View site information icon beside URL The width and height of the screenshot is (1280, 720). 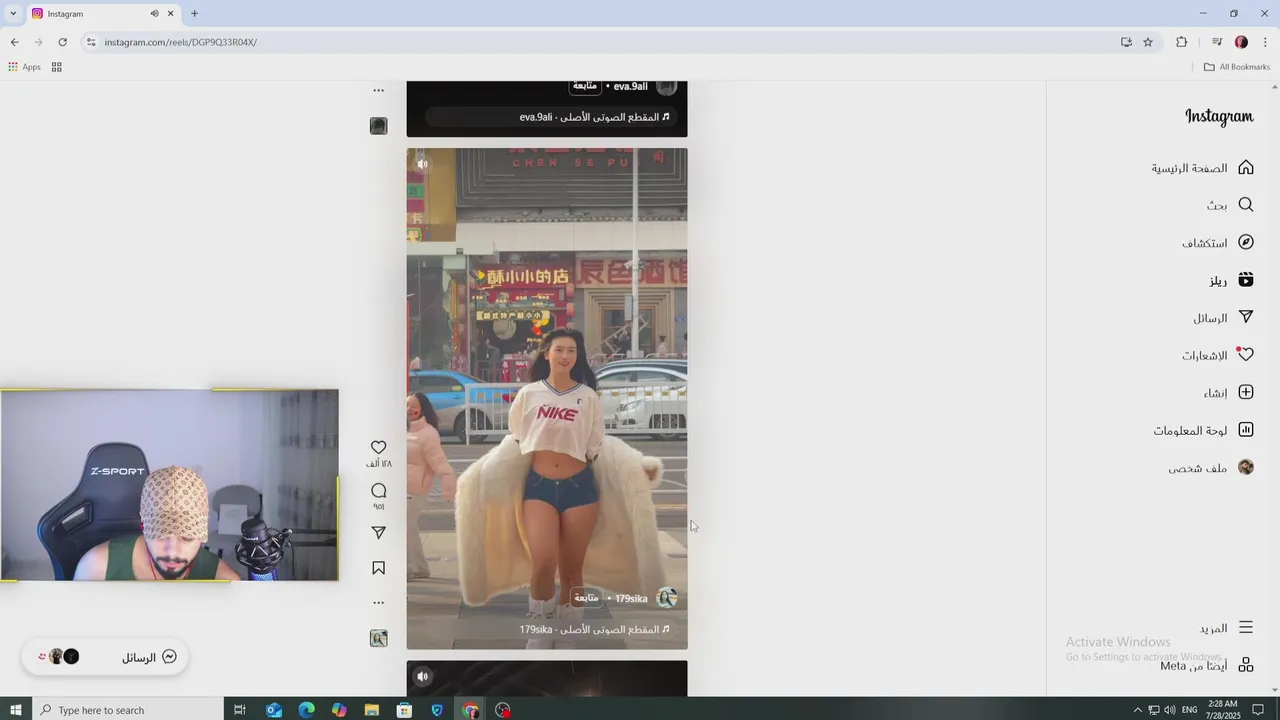[91, 42]
